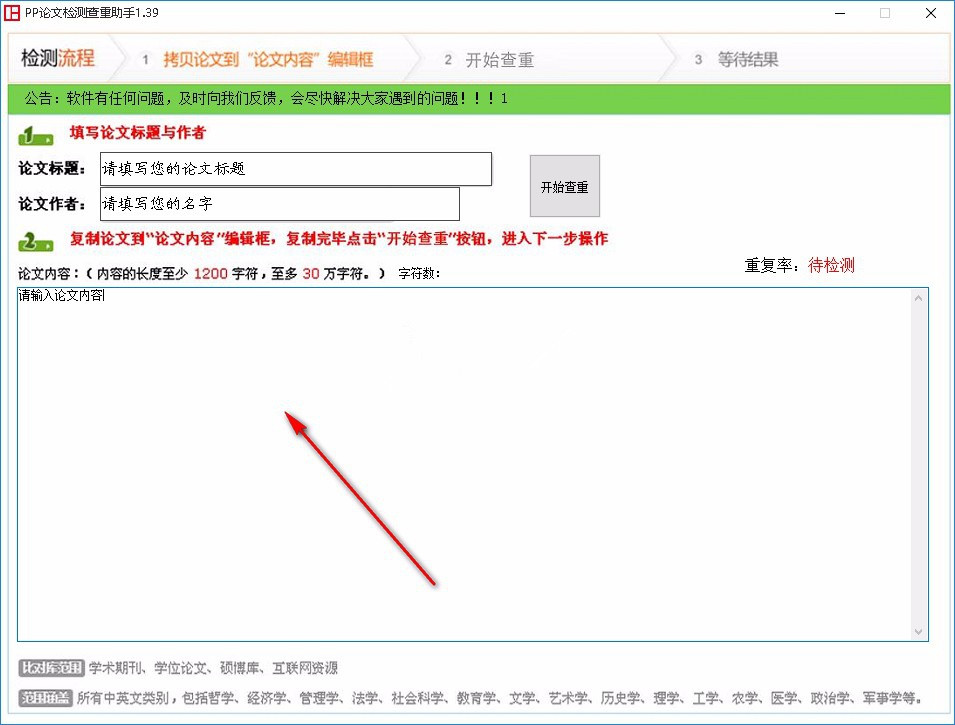Click the minimize icon in the title bar

tap(841, 14)
